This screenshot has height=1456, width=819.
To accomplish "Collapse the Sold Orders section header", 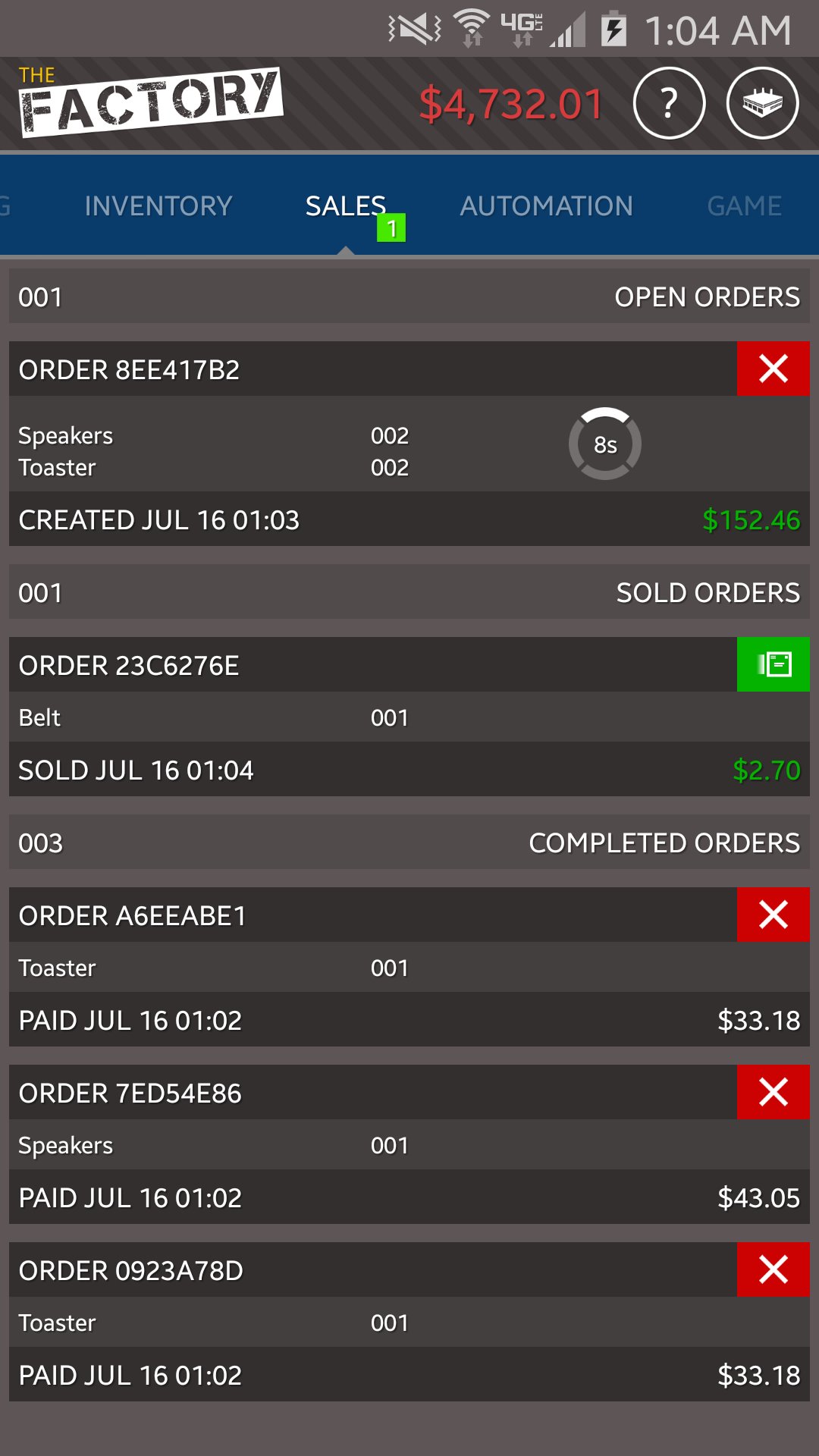I will pyautogui.click(x=409, y=592).
